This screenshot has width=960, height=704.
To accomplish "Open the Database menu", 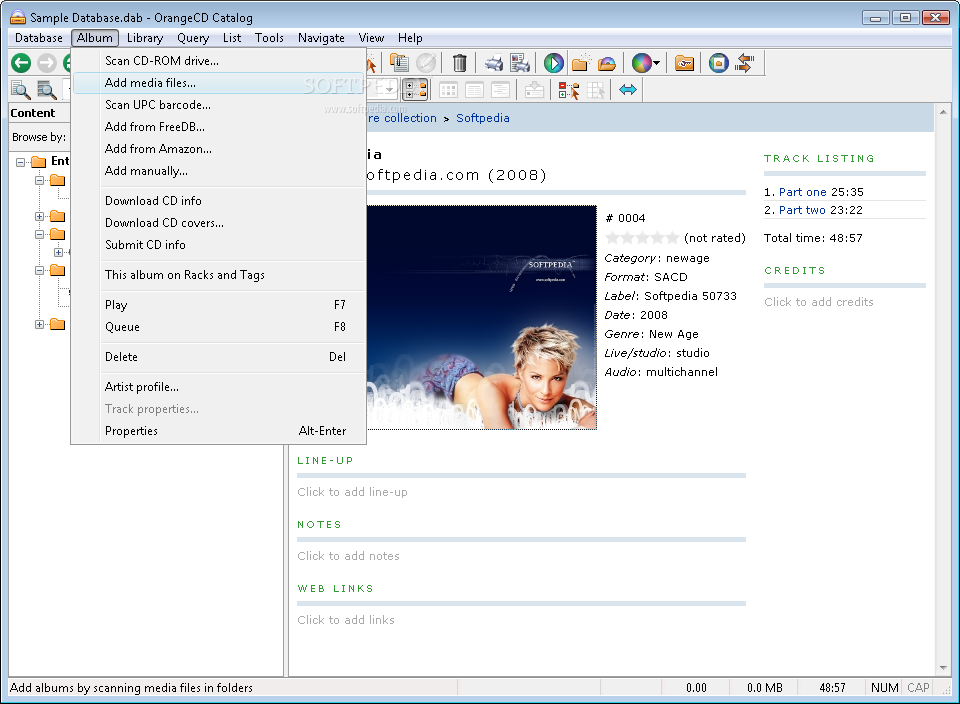I will click(x=39, y=38).
